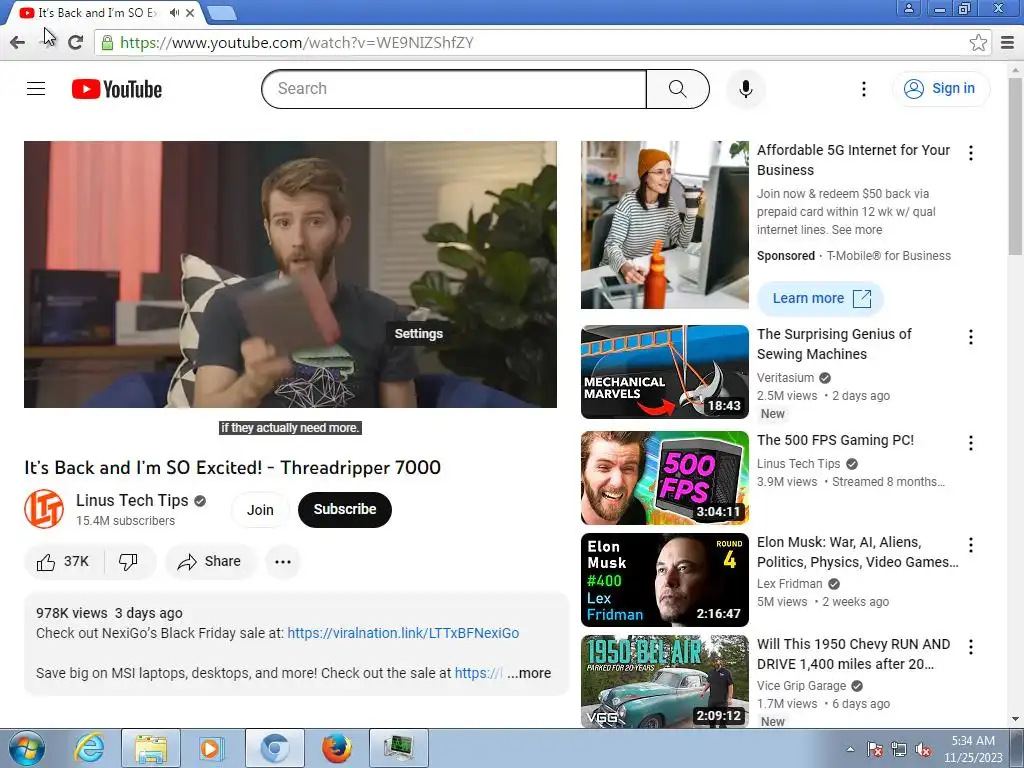Click the page vertical scrollbar thumb

tap(1016, 167)
